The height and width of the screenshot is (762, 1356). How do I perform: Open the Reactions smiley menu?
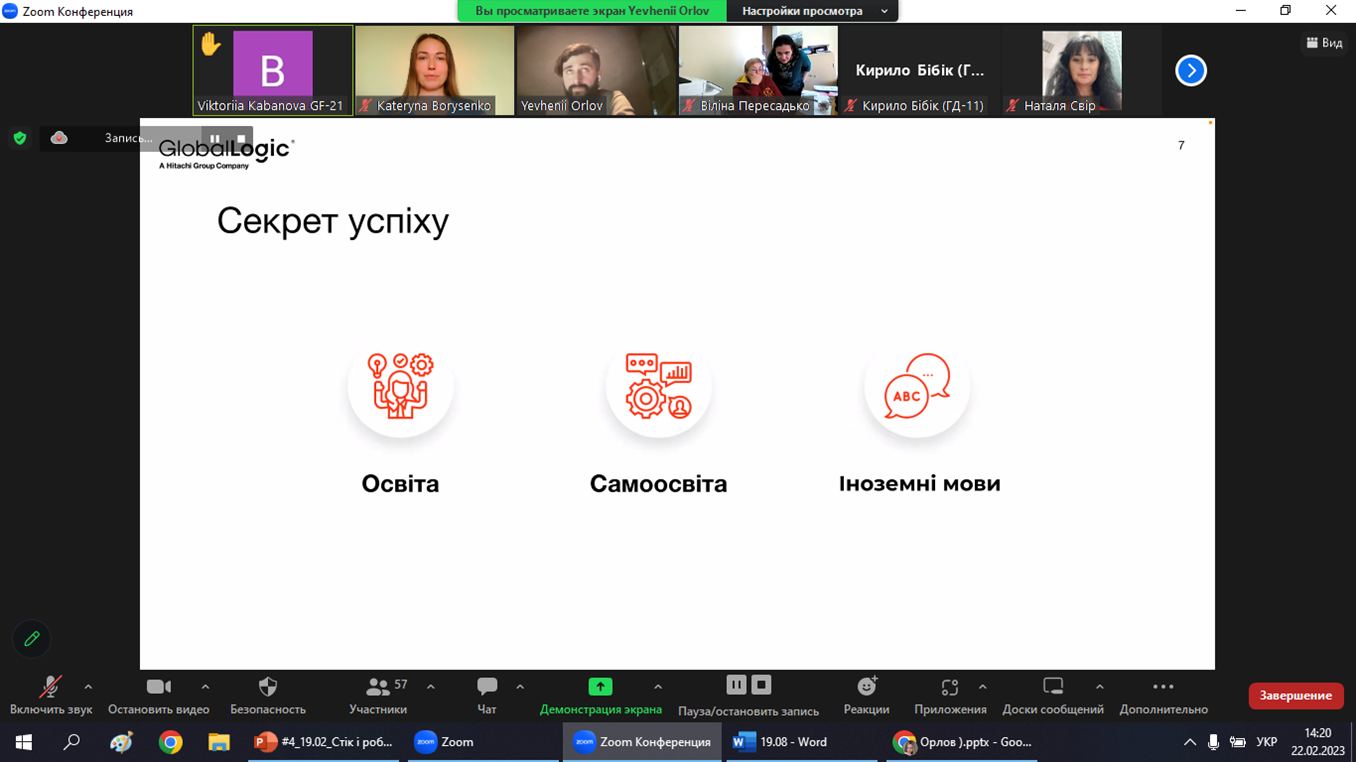866,688
